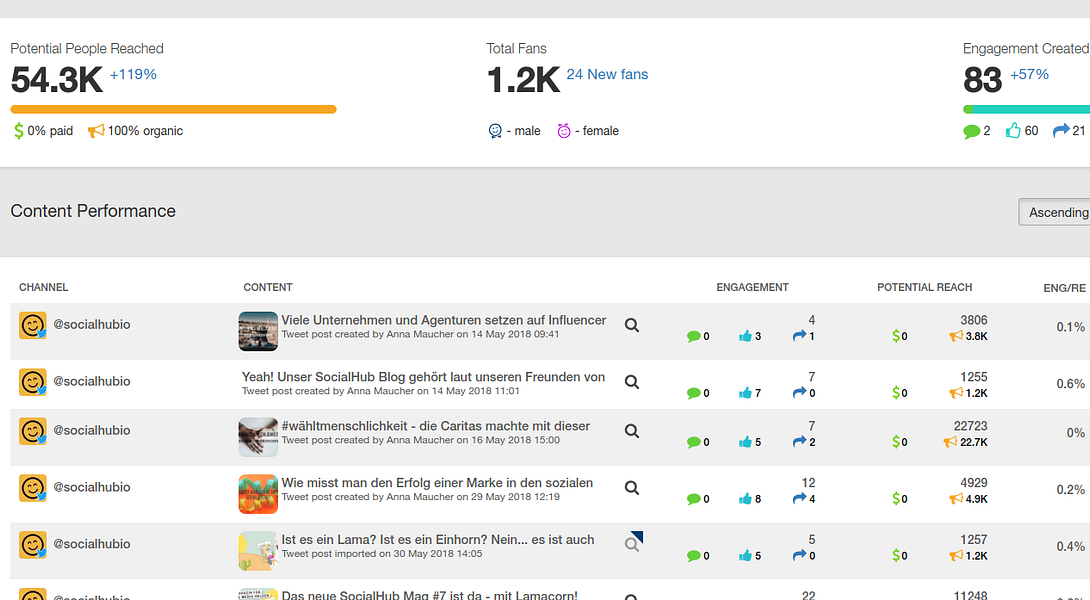Open the SocialHub Blog tweet title link
Viewport: 1090px width, 600px height.
pyautogui.click(x=422, y=376)
